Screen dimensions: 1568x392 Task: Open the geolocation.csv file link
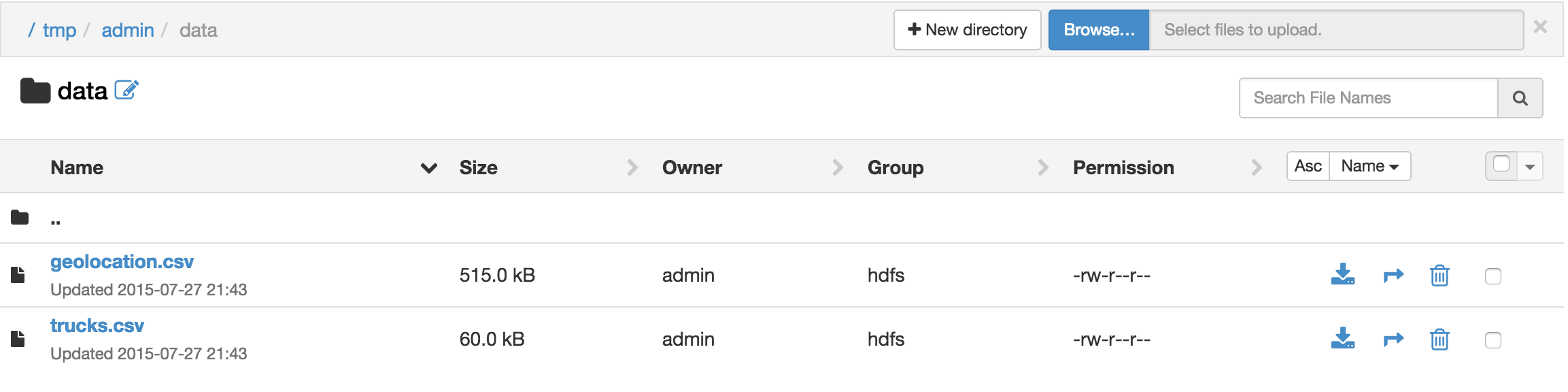(x=122, y=262)
